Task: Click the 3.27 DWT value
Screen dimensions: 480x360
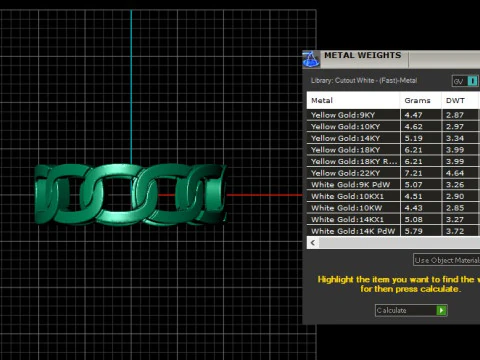Action: click(455, 220)
